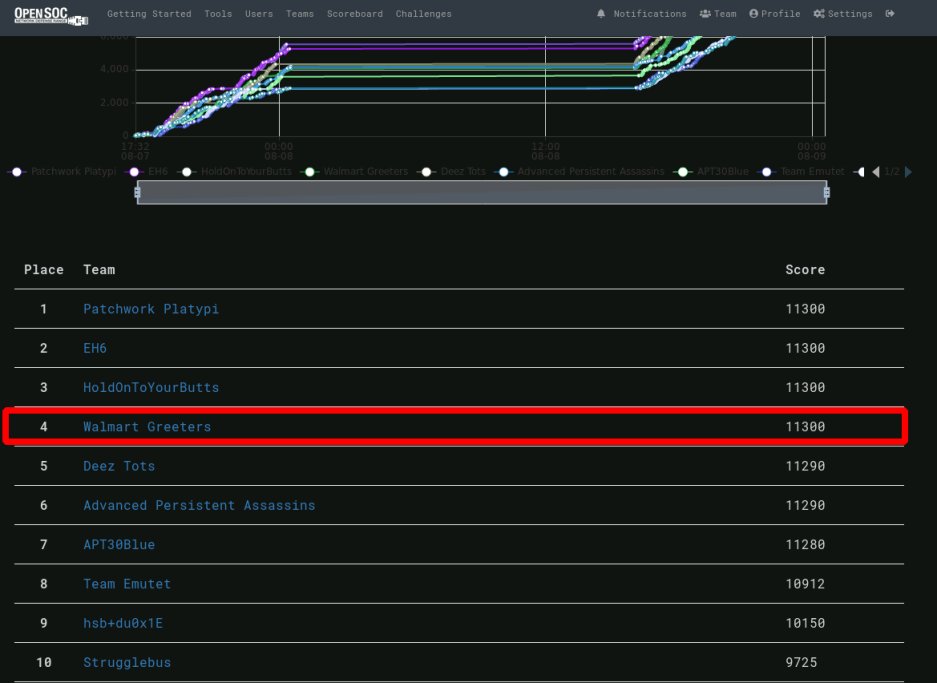Screen dimensions: 937x683
Task: Toggle Advanced Persistent Assassins legend series
Action: click(x=580, y=171)
